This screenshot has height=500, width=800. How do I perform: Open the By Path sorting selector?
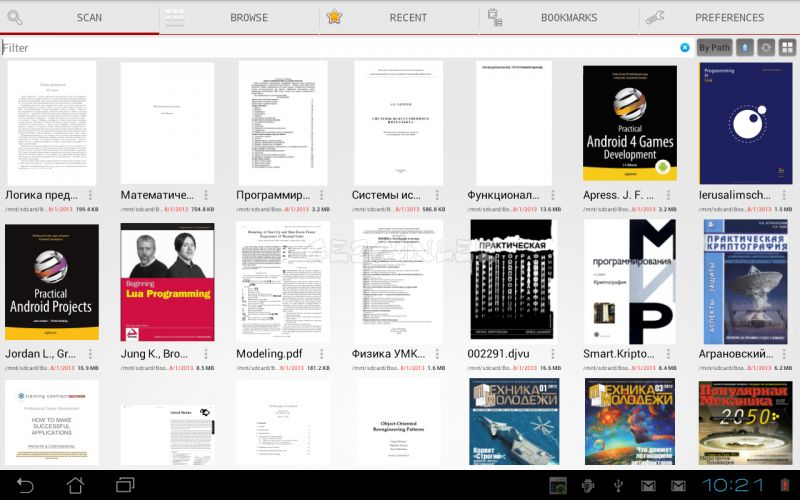[714, 47]
